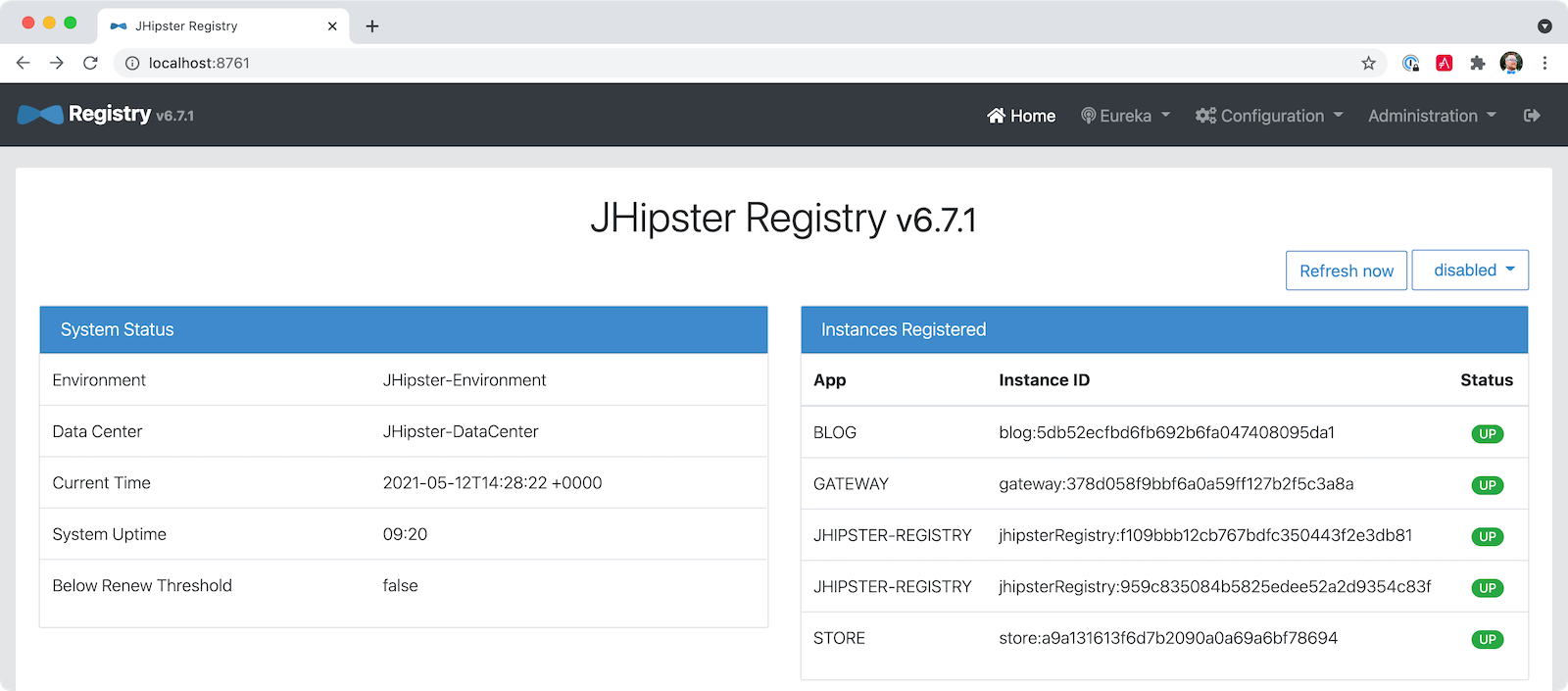Viewport: 1568px width, 691px height.
Task: Go back using the browser back arrow
Action: pyautogui.click(x=24, y=63)
